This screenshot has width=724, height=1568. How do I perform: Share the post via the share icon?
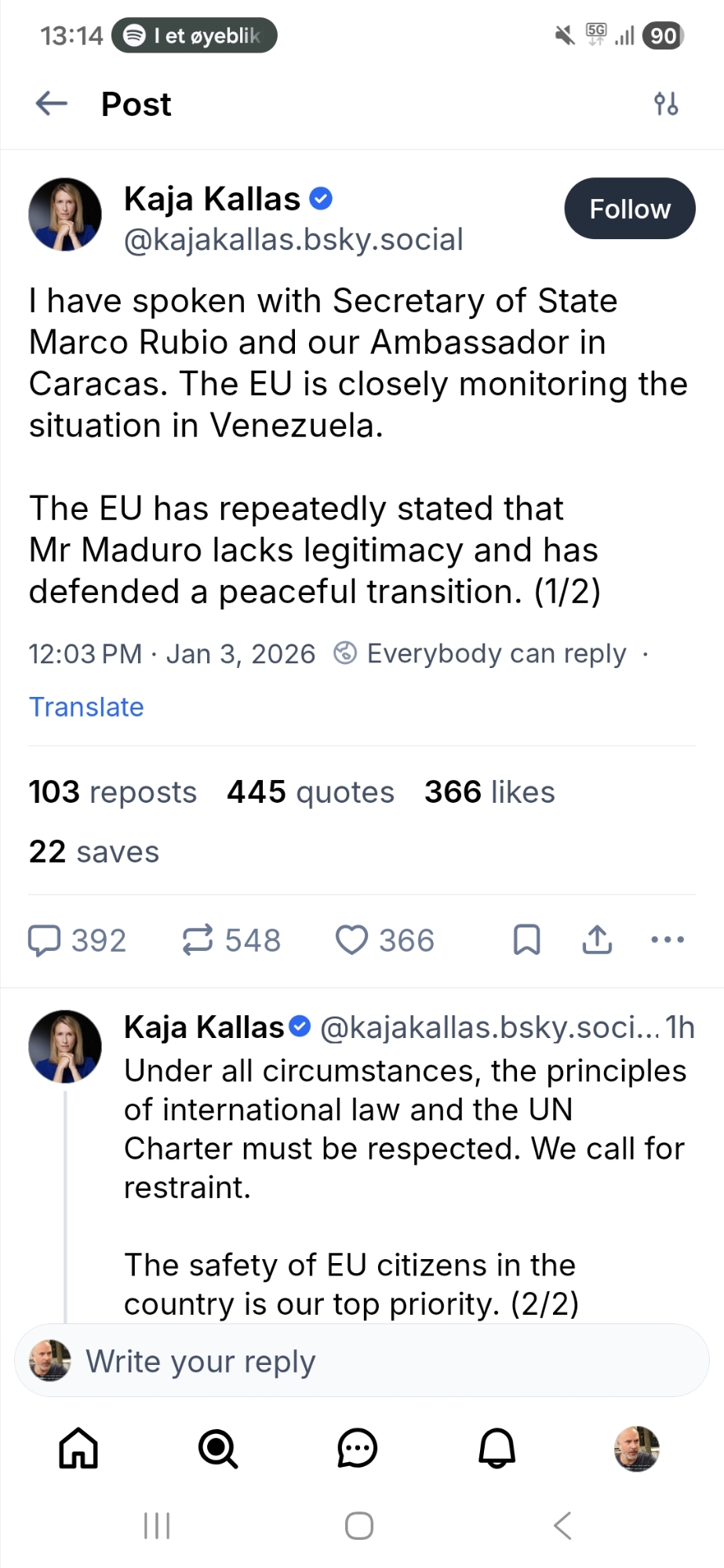(597, 940)
